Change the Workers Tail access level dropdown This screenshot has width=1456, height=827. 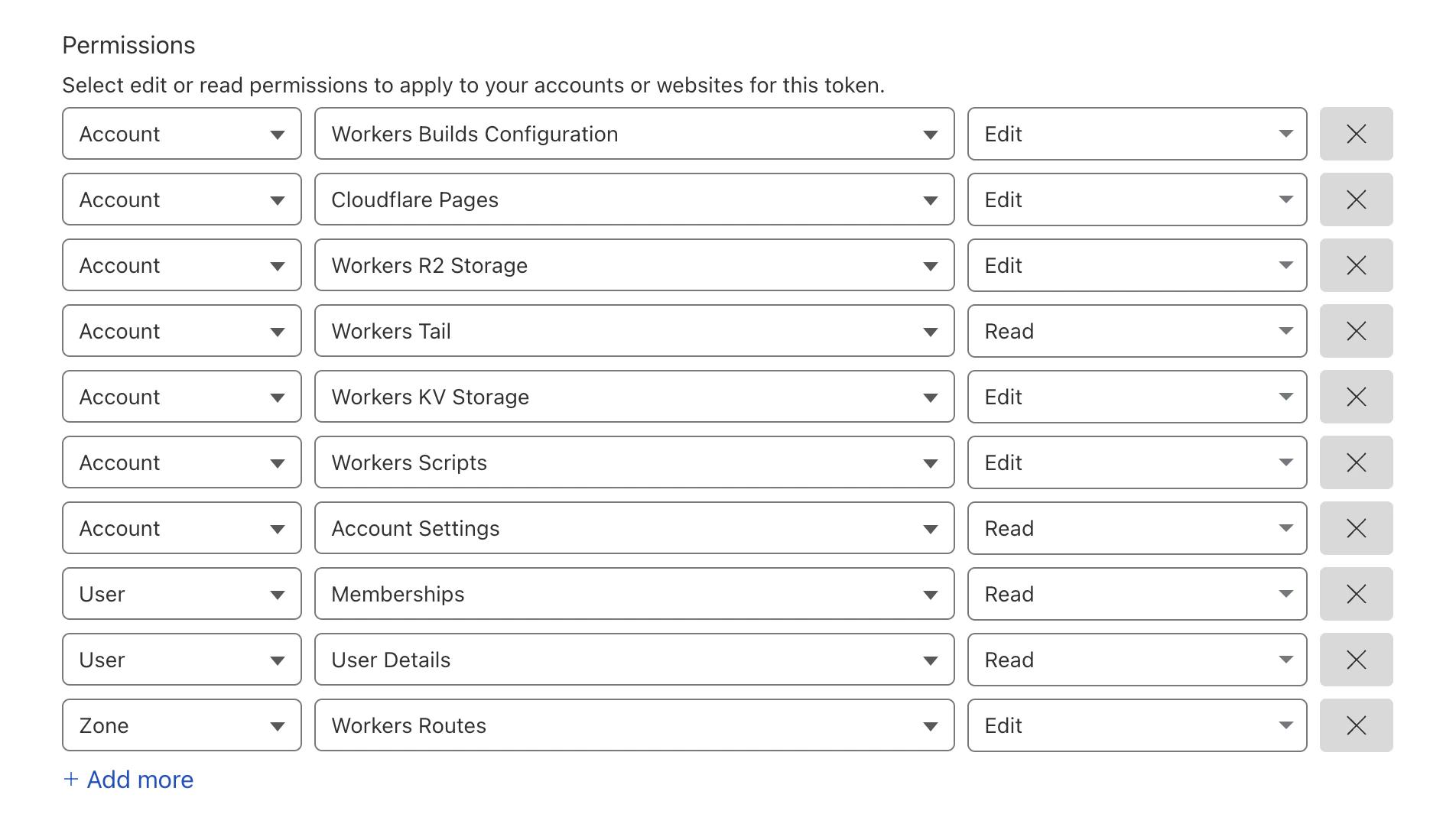tap(1136, 331)
